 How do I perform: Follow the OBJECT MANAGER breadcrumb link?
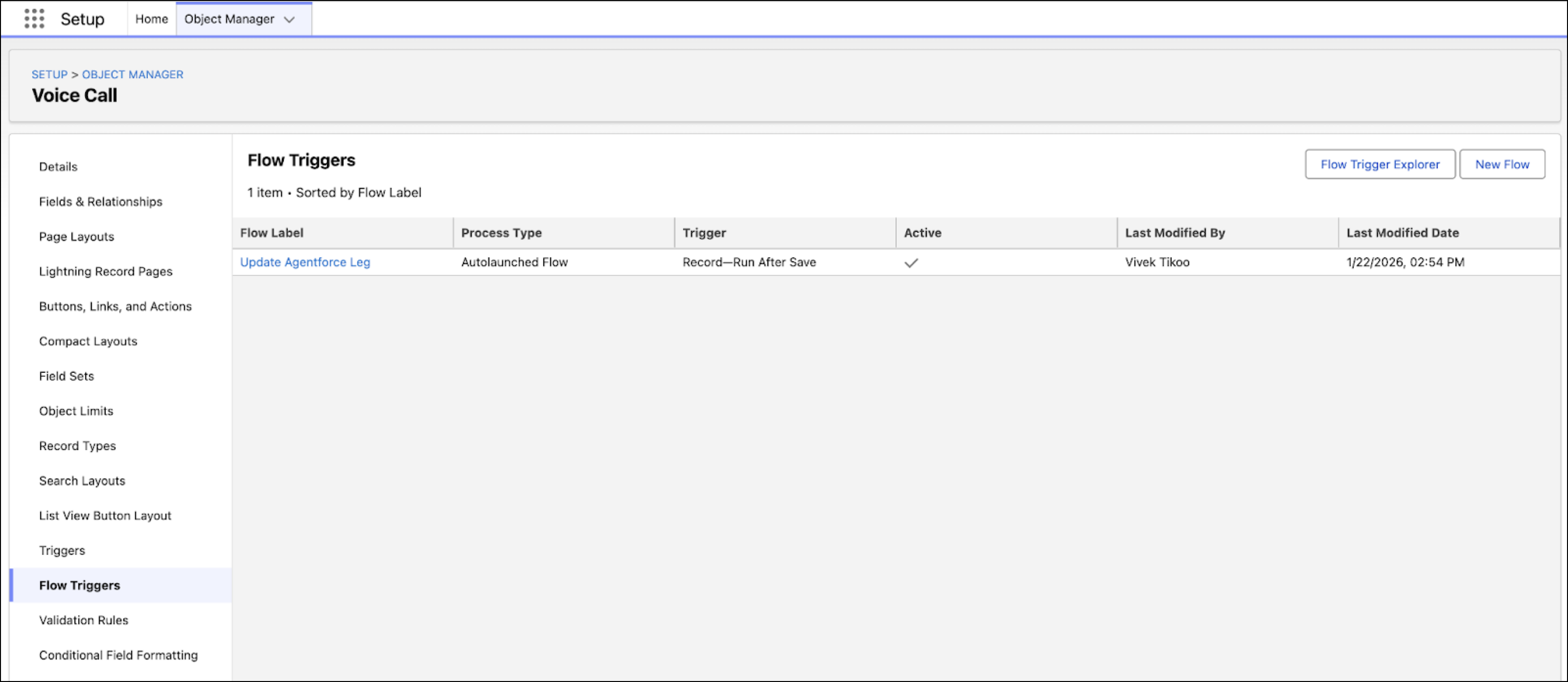click(133, 74)
